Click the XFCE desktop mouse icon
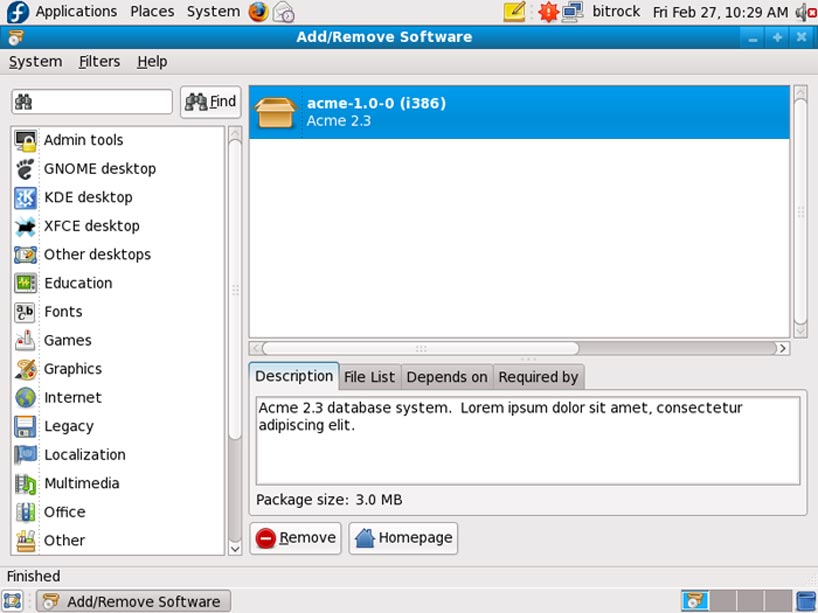The width and height of the screenshot is (818, 613). [26, 226]
